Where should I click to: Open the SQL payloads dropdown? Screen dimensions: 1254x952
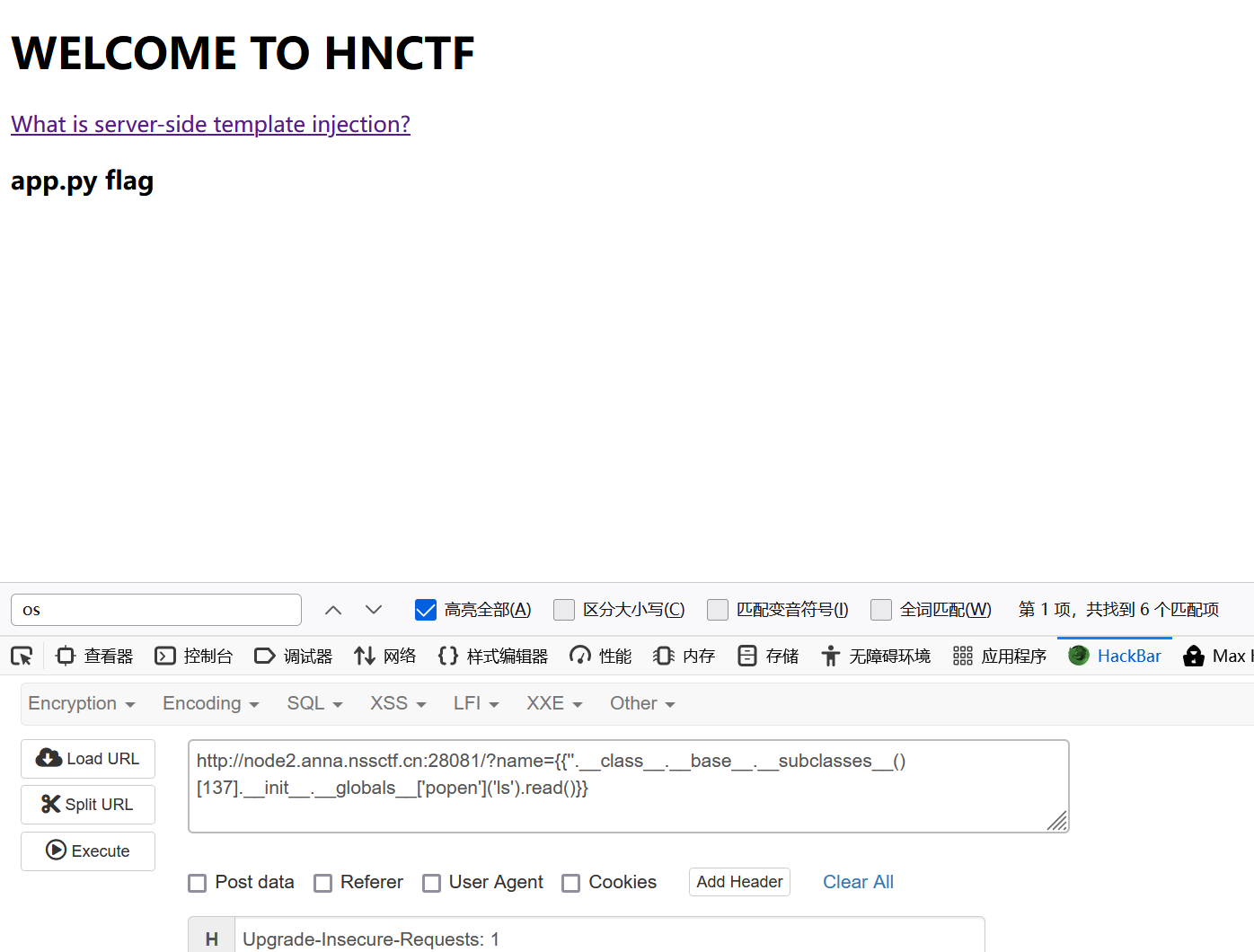(314, 703)
